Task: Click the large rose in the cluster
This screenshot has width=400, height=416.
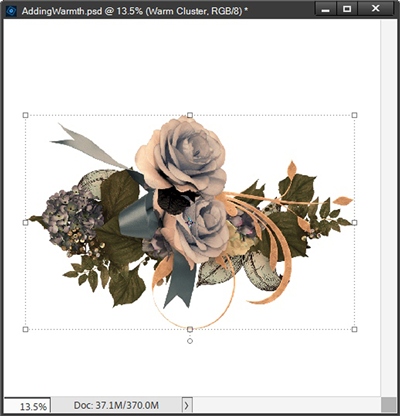Action: pyautogui.click(x=182, y=157)
